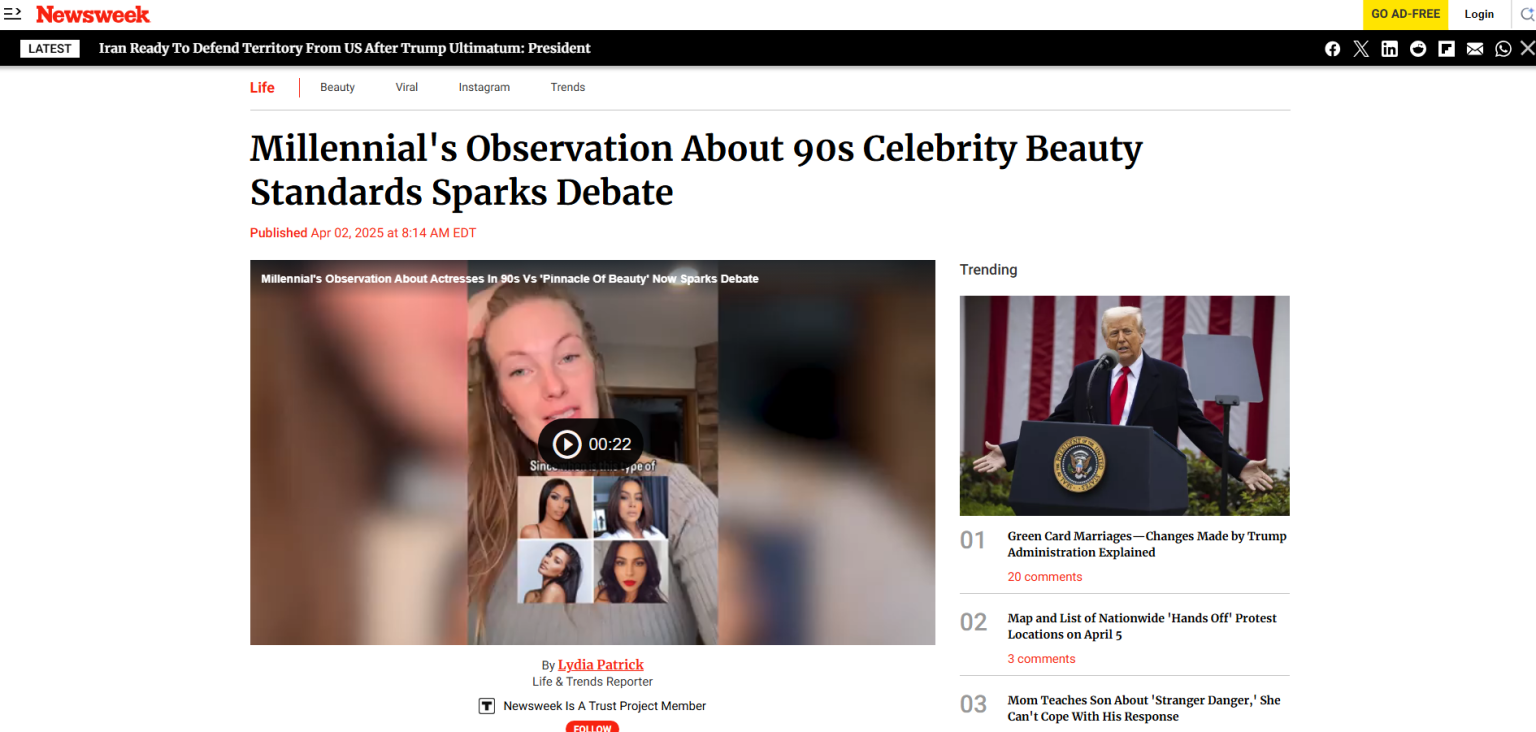Share article via X icon

[1361, 49]
